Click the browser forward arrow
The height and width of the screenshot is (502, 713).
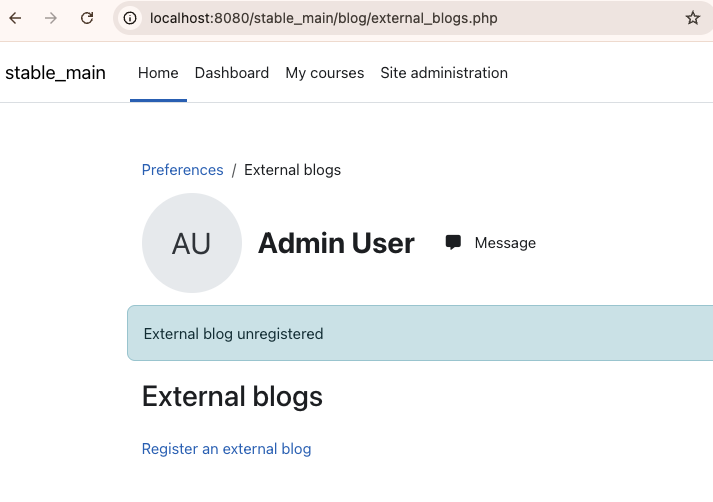pyautogui.click(x=51, y=18)
